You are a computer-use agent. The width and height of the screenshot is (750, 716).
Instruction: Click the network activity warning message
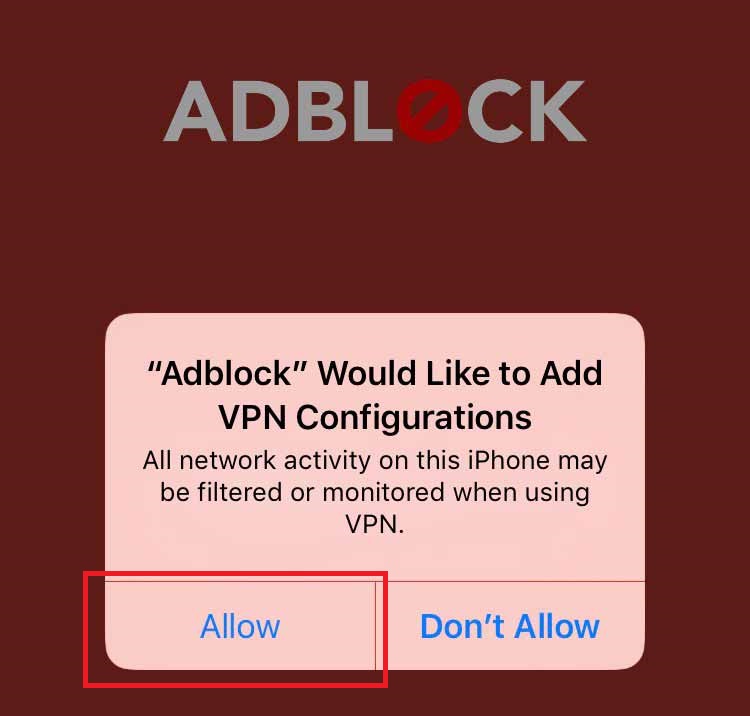375,492
